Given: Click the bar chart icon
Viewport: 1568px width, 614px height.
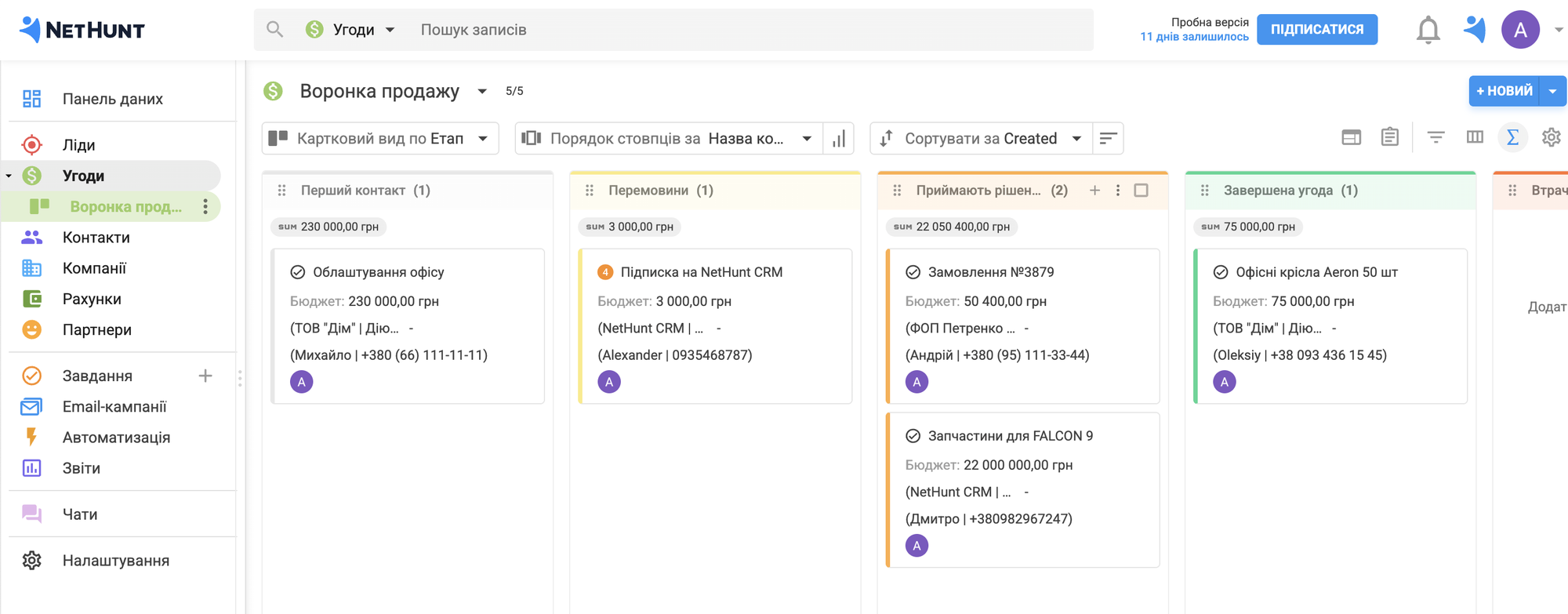Looking at the screenshot, I should pos(839,139).
